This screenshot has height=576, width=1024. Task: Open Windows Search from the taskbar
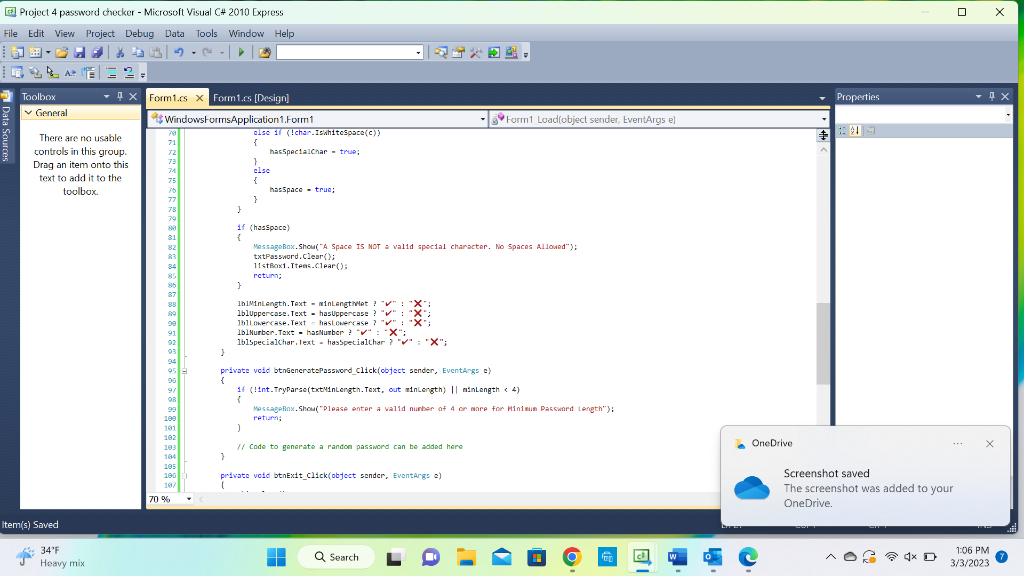tap(335, 556)
